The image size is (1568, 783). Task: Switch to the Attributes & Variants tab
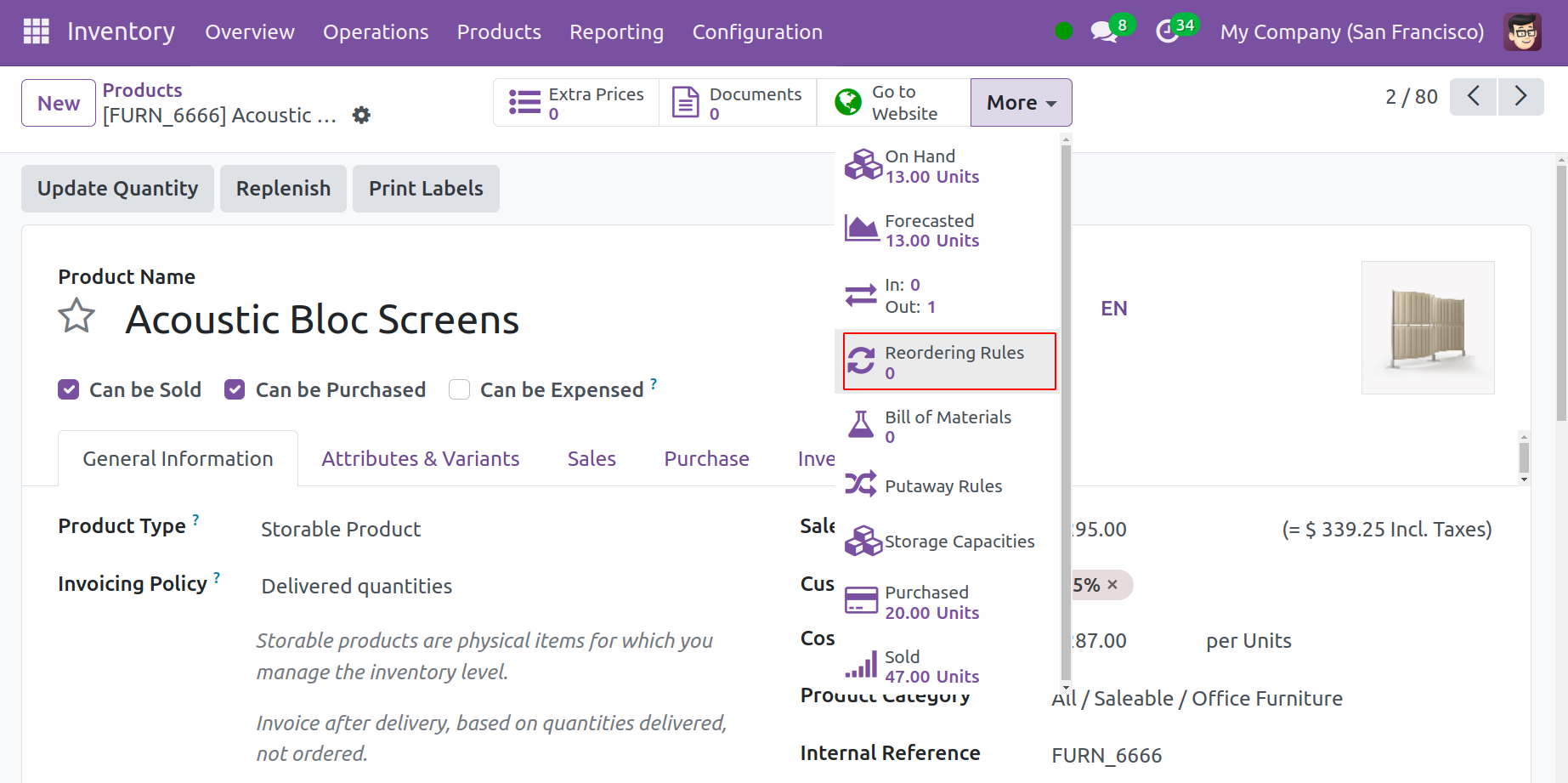pos(420,459)
